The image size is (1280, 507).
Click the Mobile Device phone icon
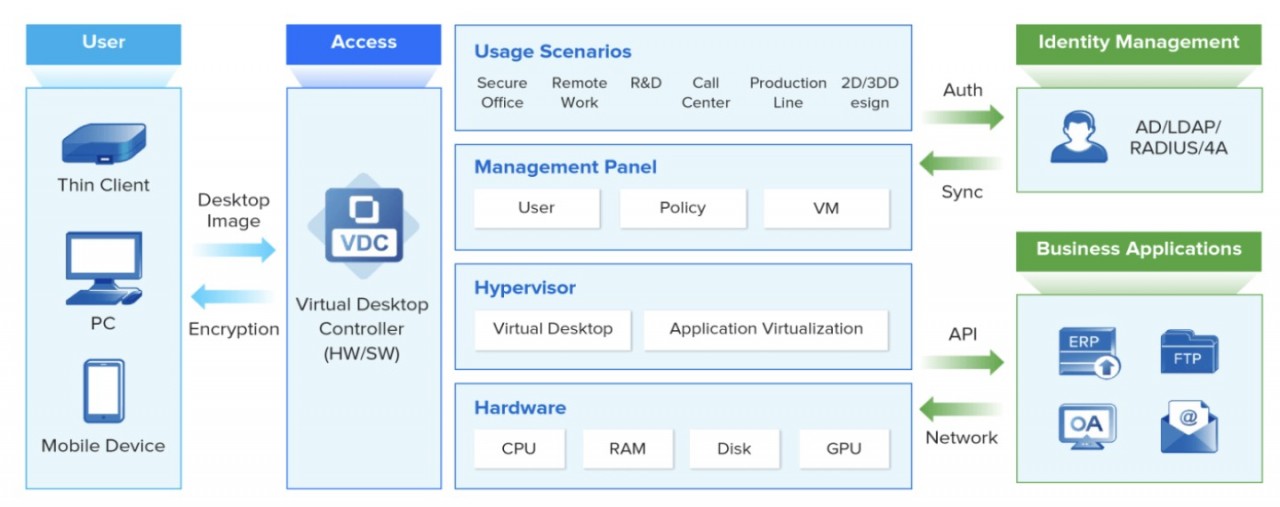tap(103, 391)
